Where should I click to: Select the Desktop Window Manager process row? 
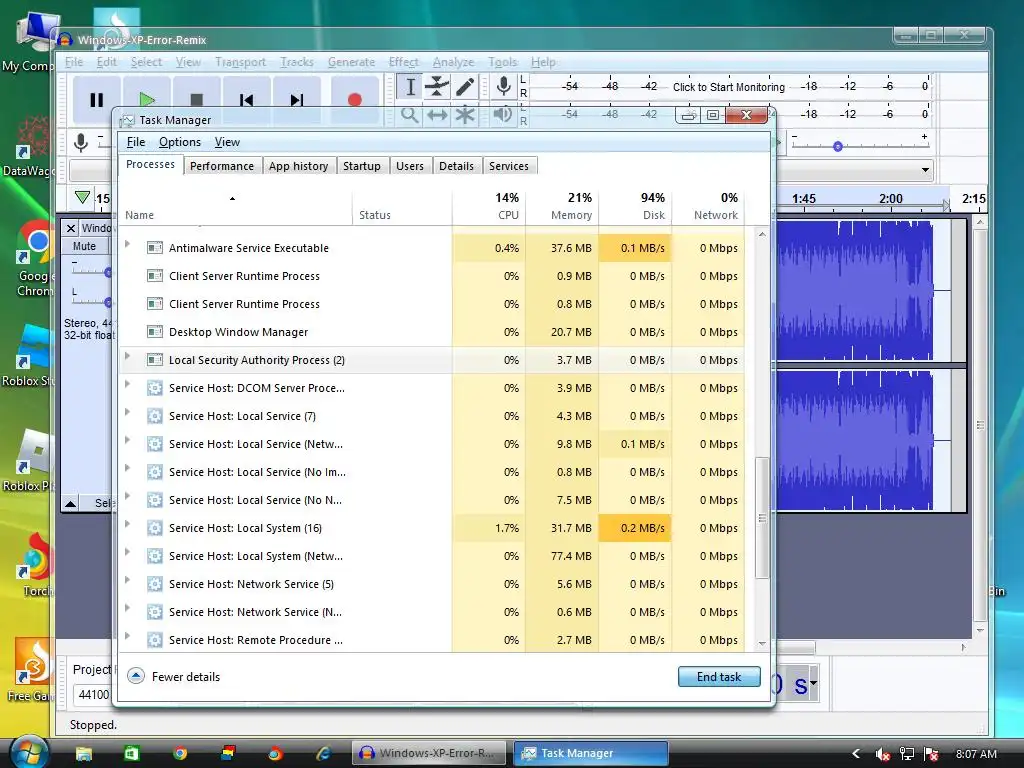pos(238,332)
